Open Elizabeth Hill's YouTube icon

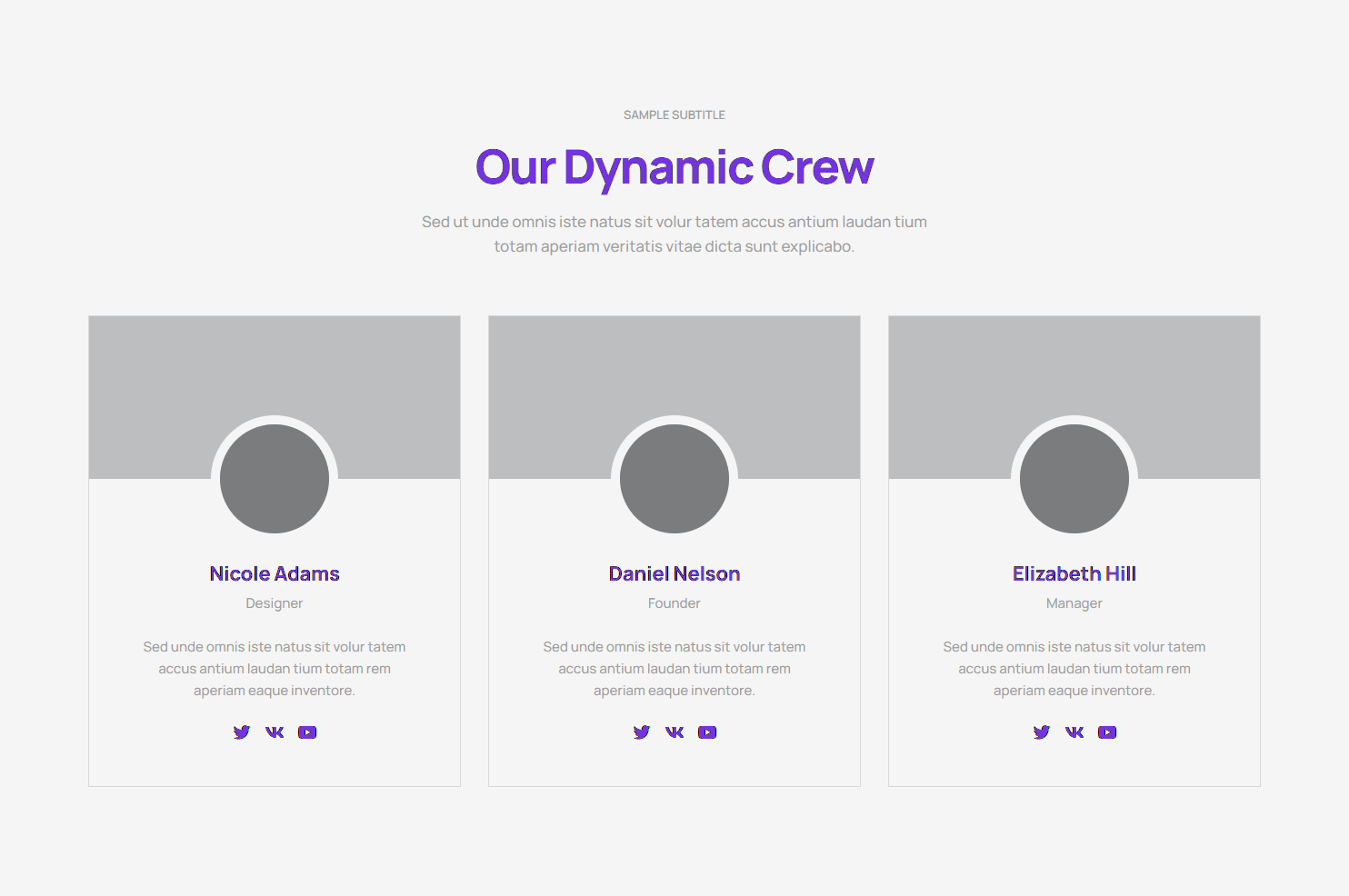[1107, 732]
